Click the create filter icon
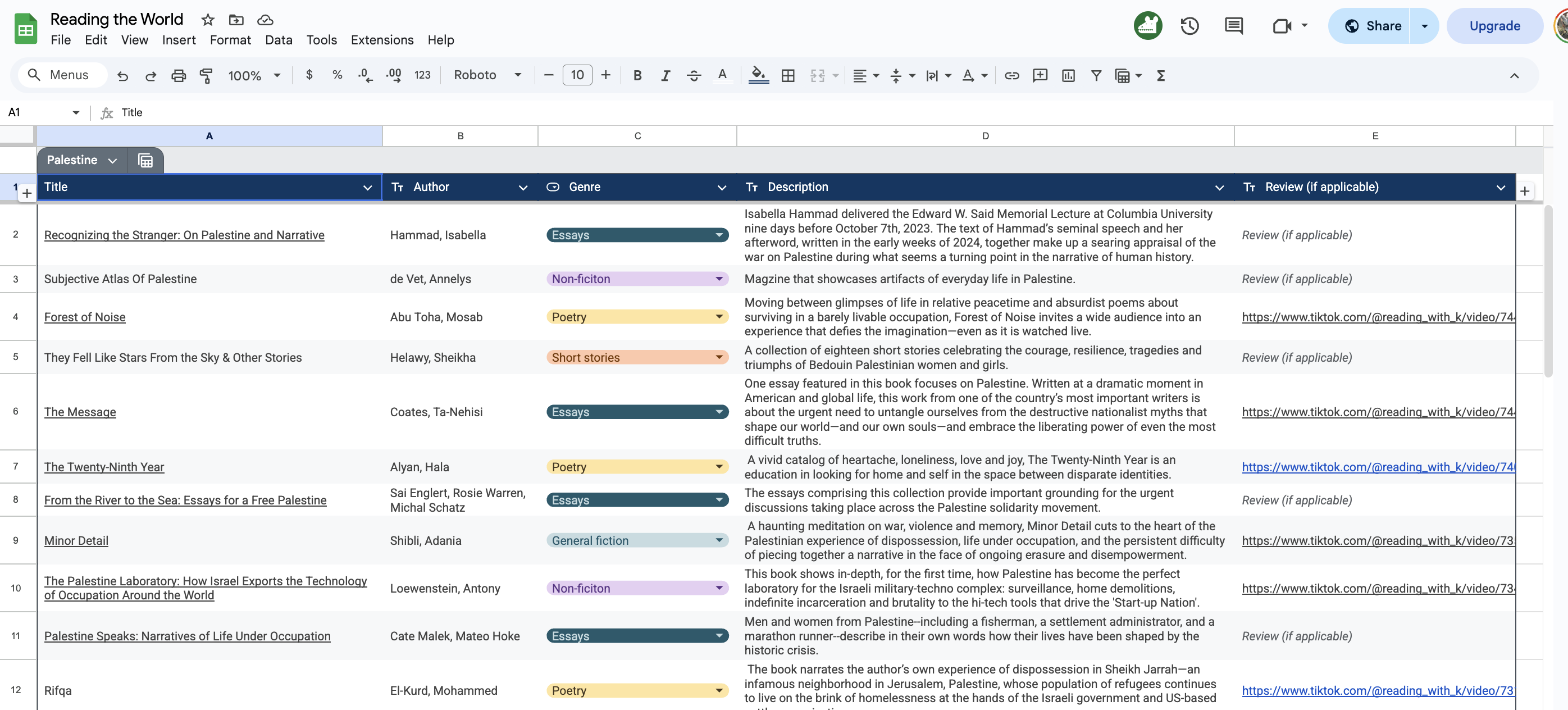 coord(1096,75)
